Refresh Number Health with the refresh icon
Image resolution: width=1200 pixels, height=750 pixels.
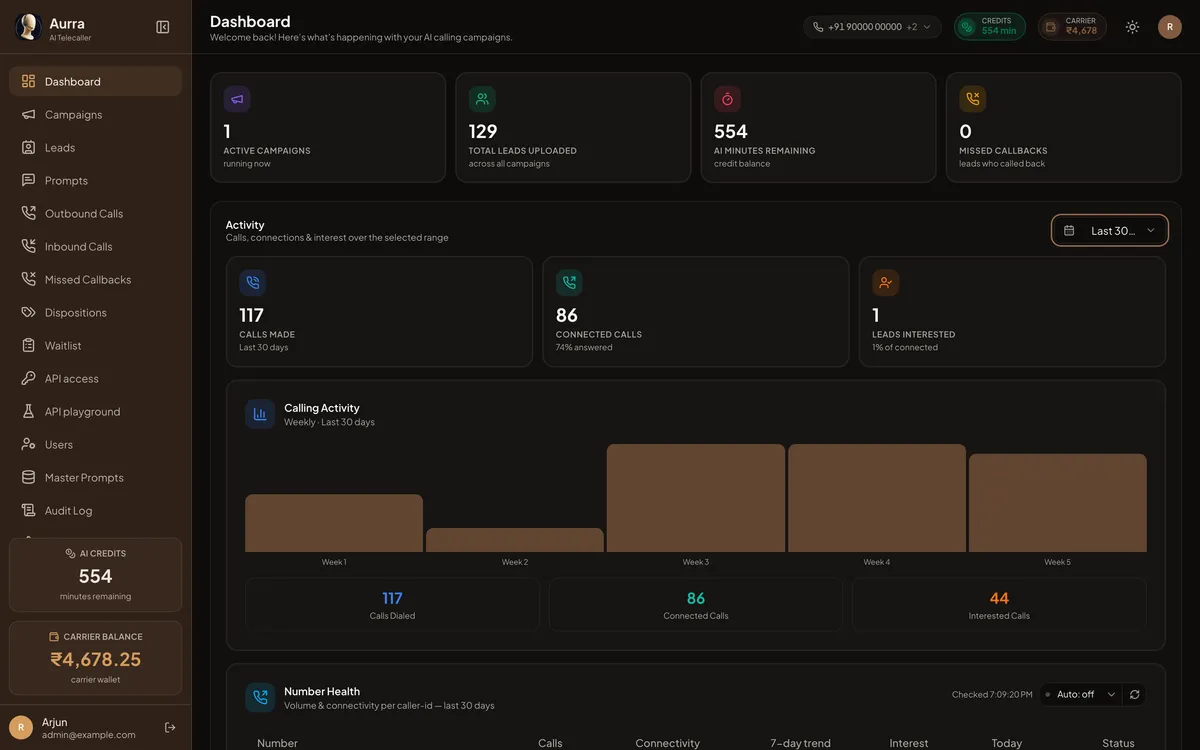coord(1134,694)
